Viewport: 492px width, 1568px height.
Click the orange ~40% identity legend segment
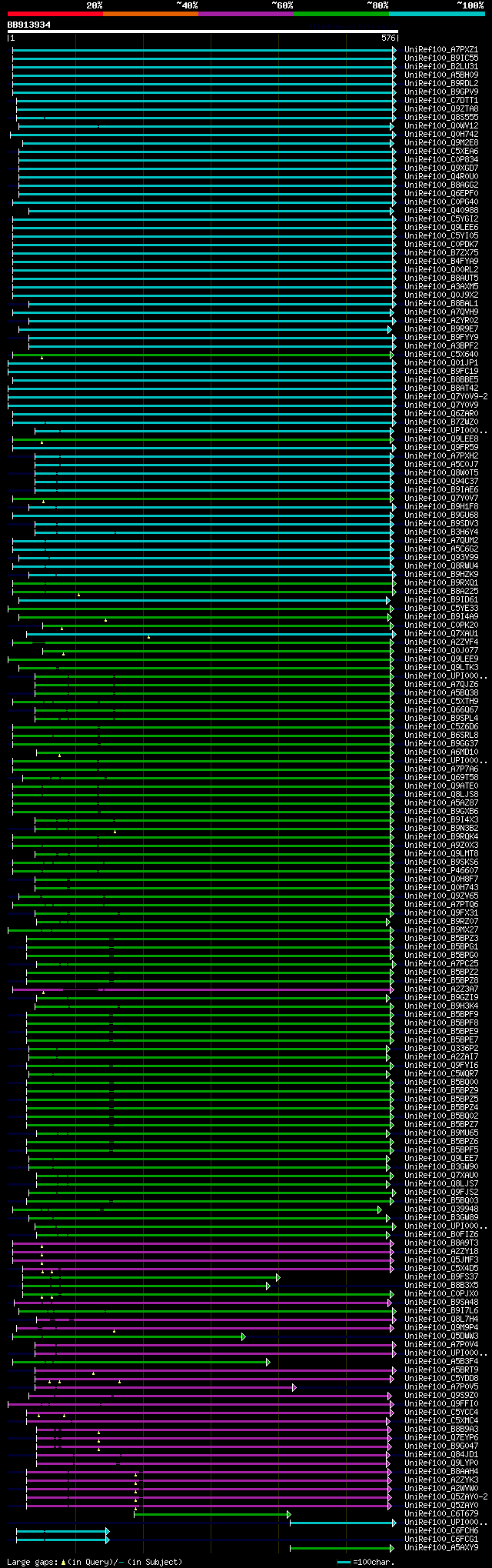tap(151, 14)
